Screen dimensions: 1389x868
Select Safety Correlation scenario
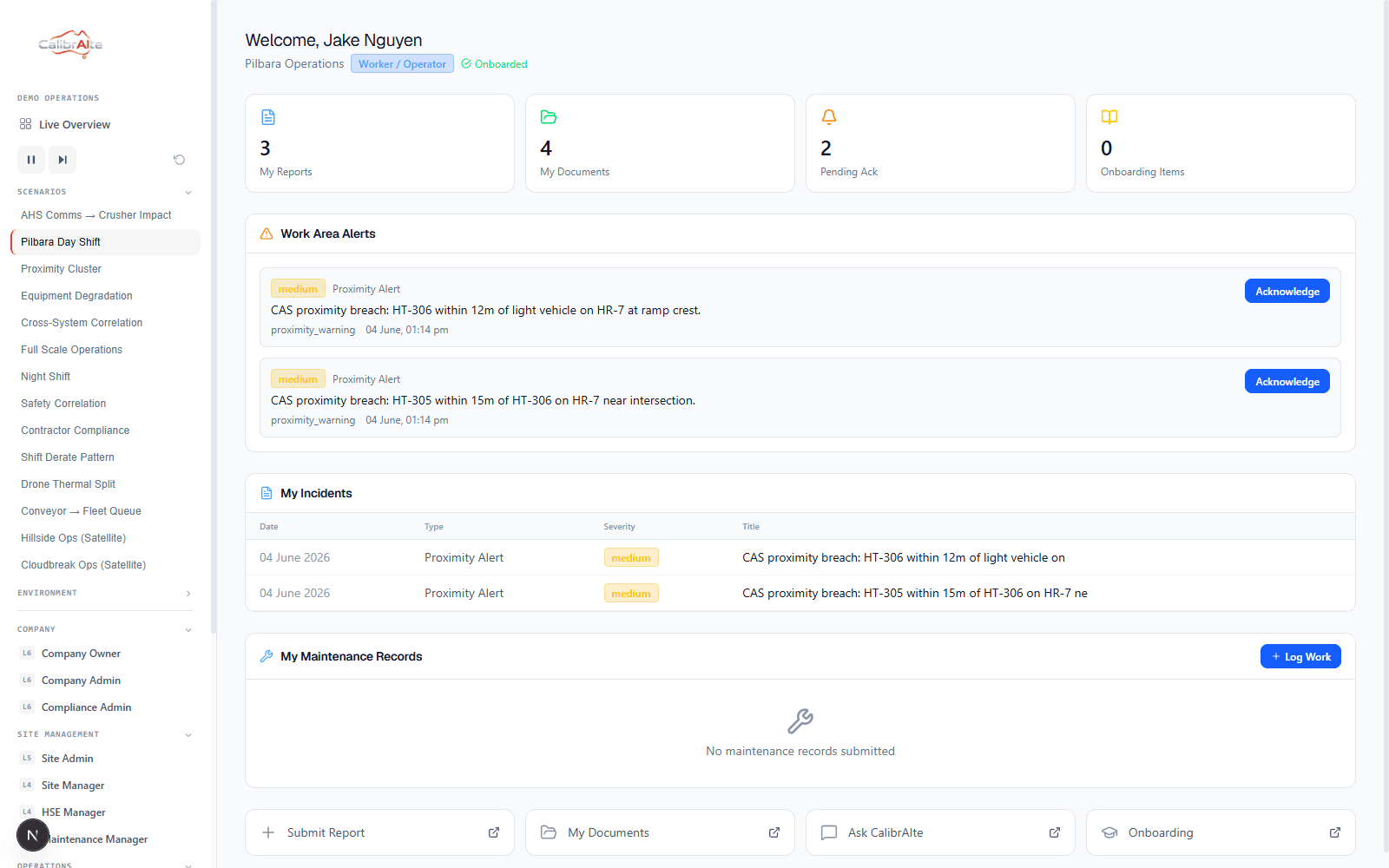[x=105, y=404]
